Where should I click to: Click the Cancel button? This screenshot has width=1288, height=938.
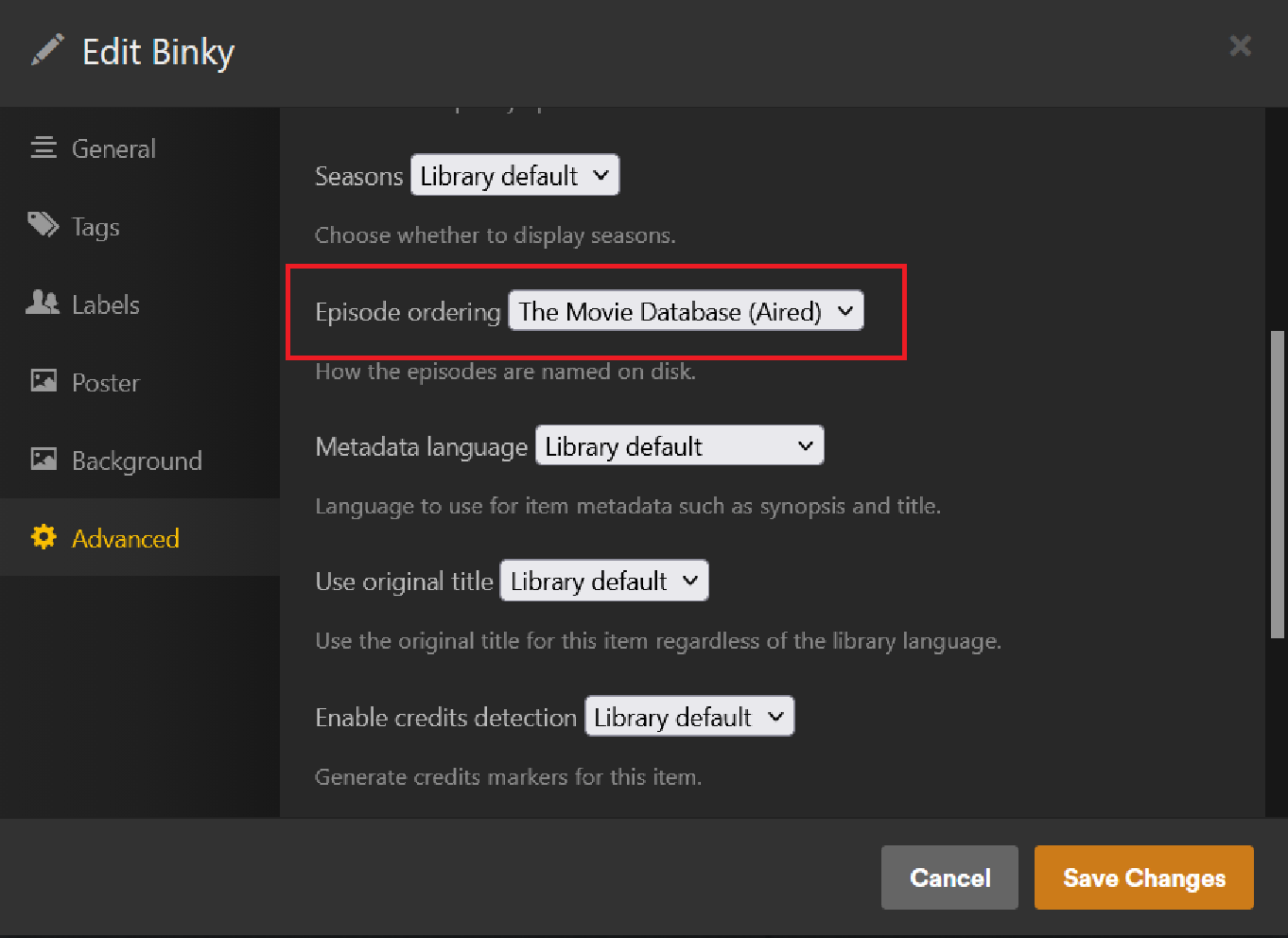(949, 877)
